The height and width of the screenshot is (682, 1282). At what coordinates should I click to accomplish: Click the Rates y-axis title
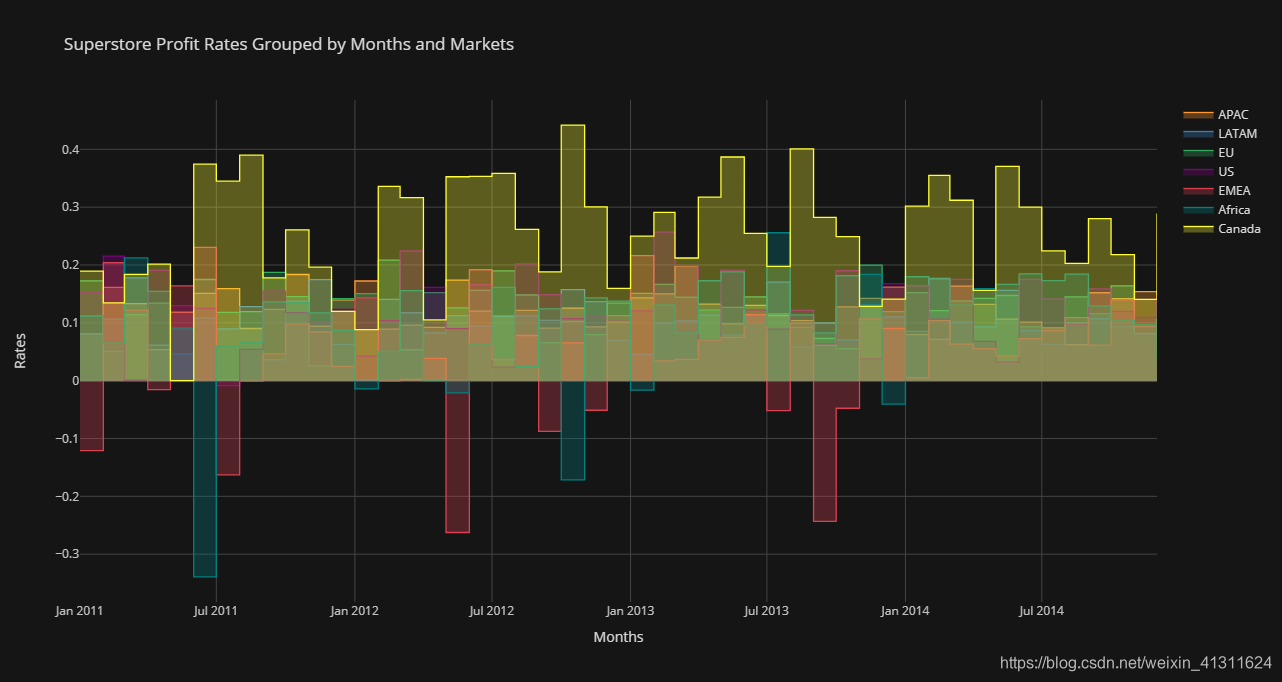point(21,350)
